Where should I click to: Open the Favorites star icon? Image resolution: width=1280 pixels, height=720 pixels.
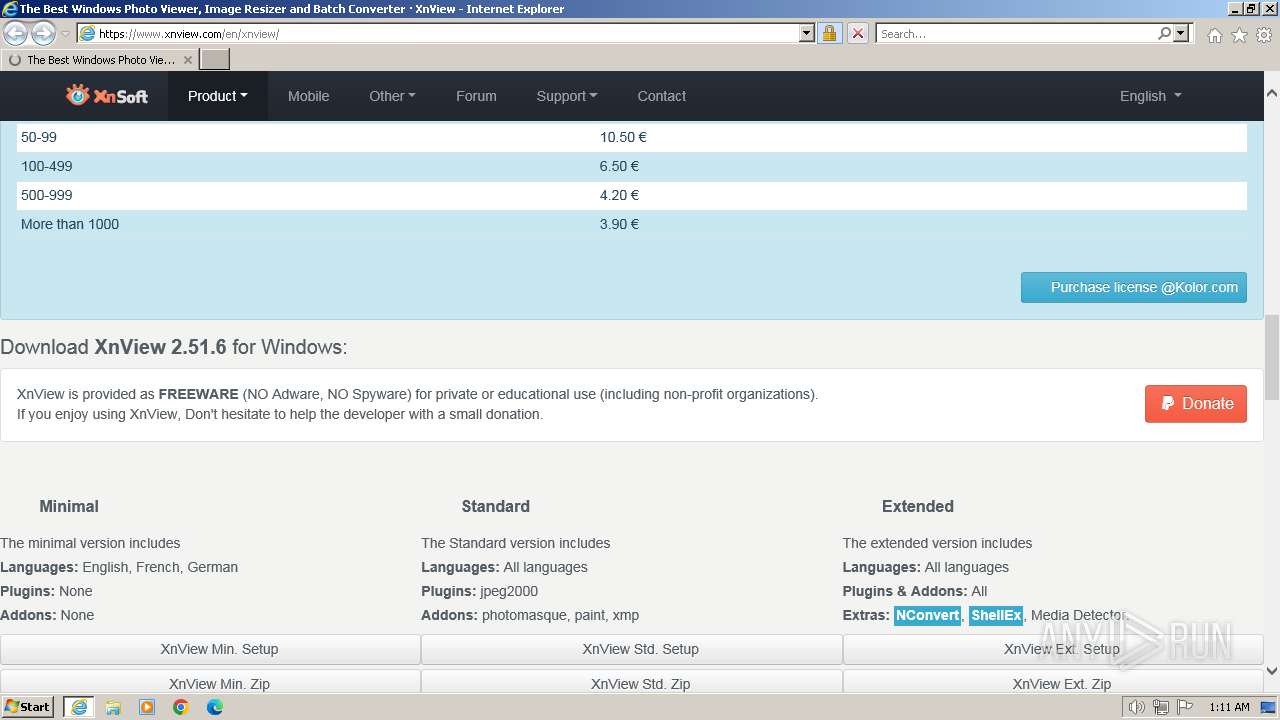[x=1239, y=35]
